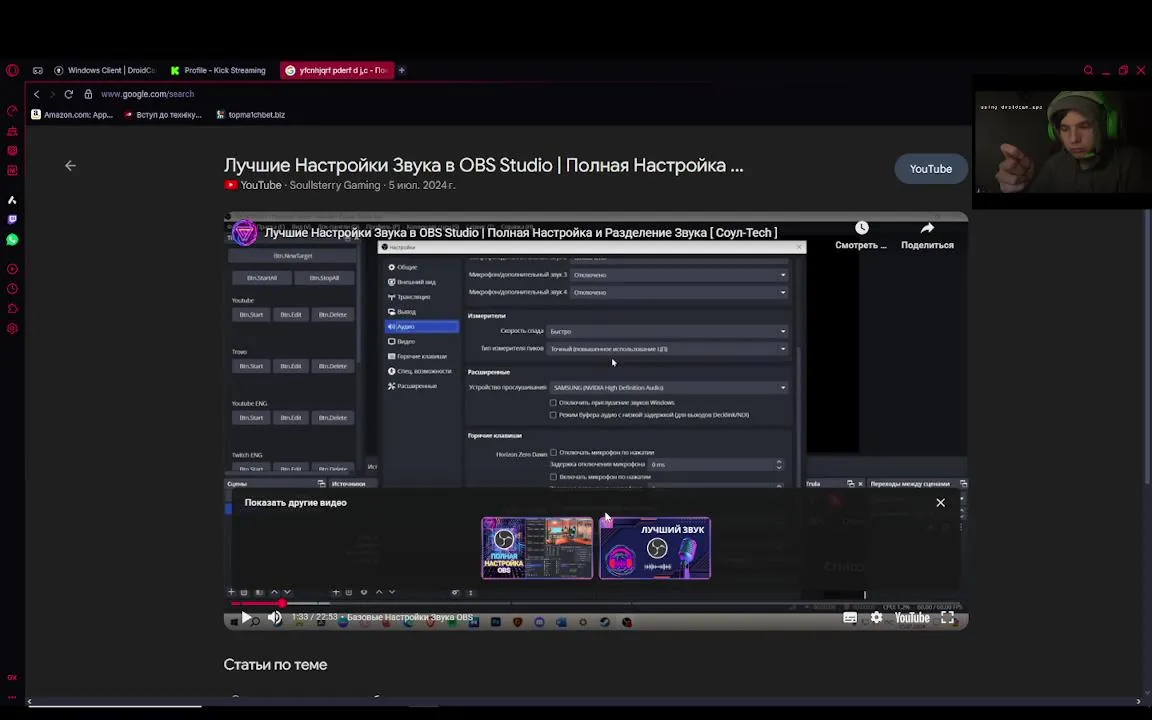Click the right arrow of horizontal scrollbar
This screenshot has width=1152, height=720.
[1139, 702]
